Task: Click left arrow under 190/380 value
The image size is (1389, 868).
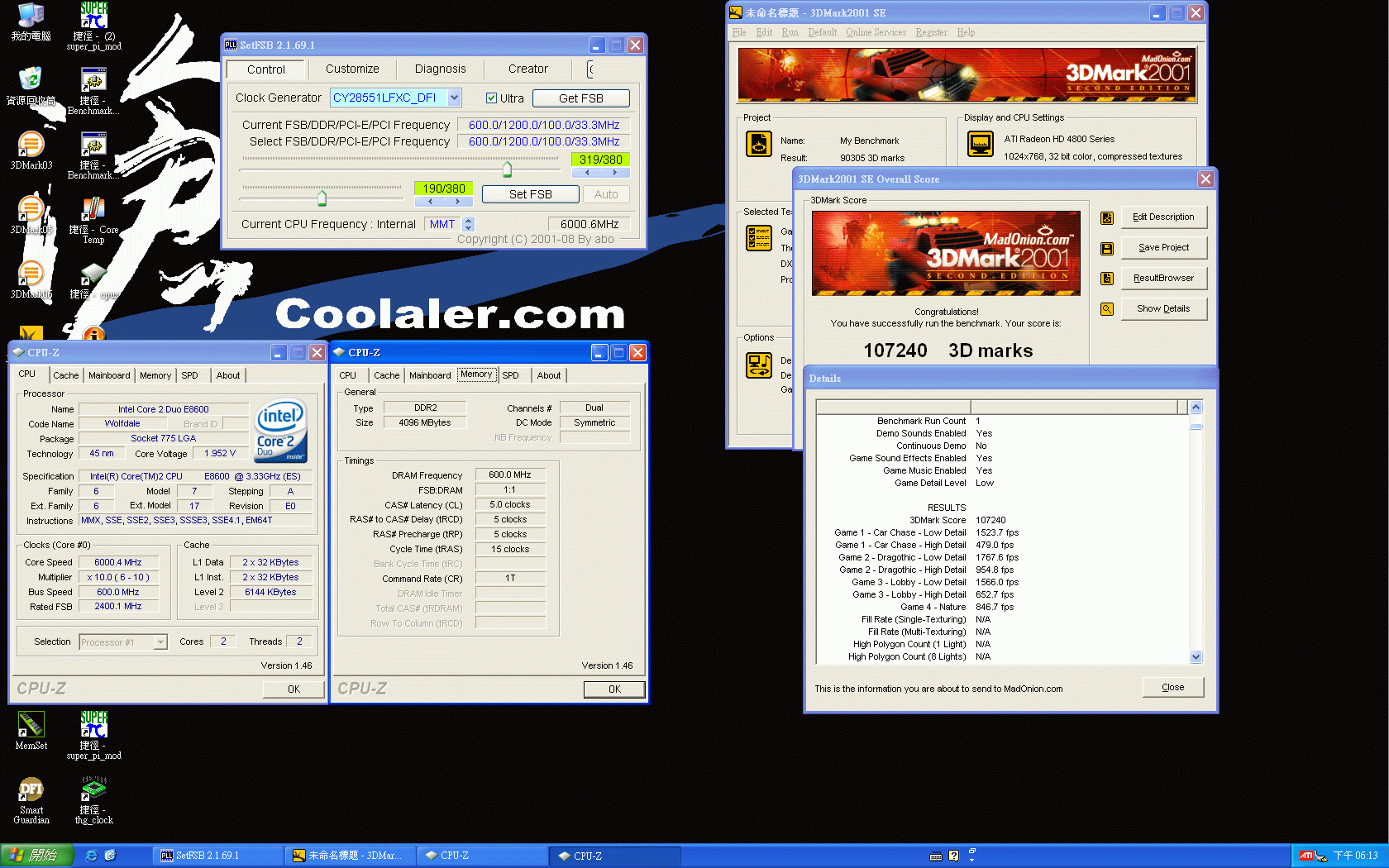Action: [430, 201]
